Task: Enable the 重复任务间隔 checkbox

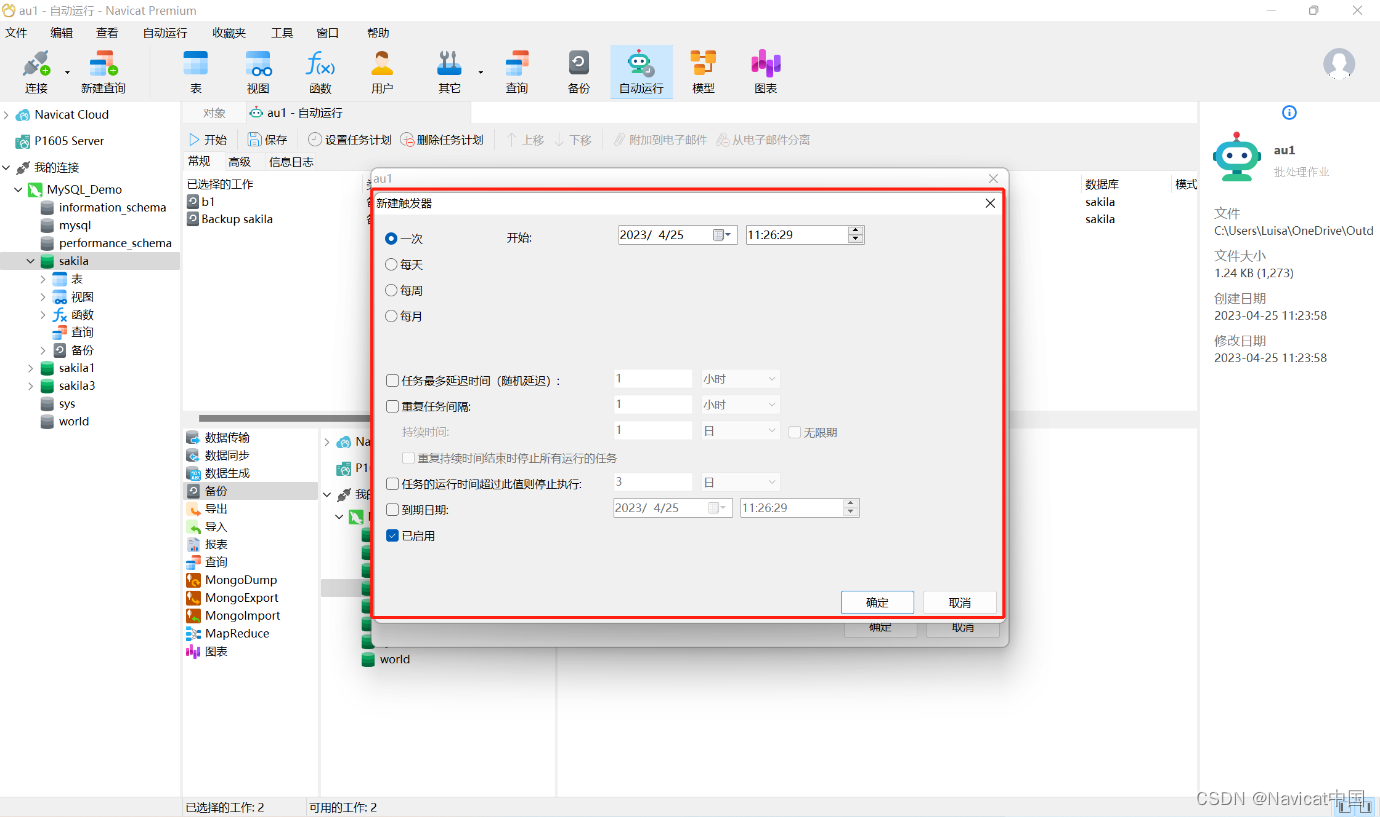Action: 393,407
